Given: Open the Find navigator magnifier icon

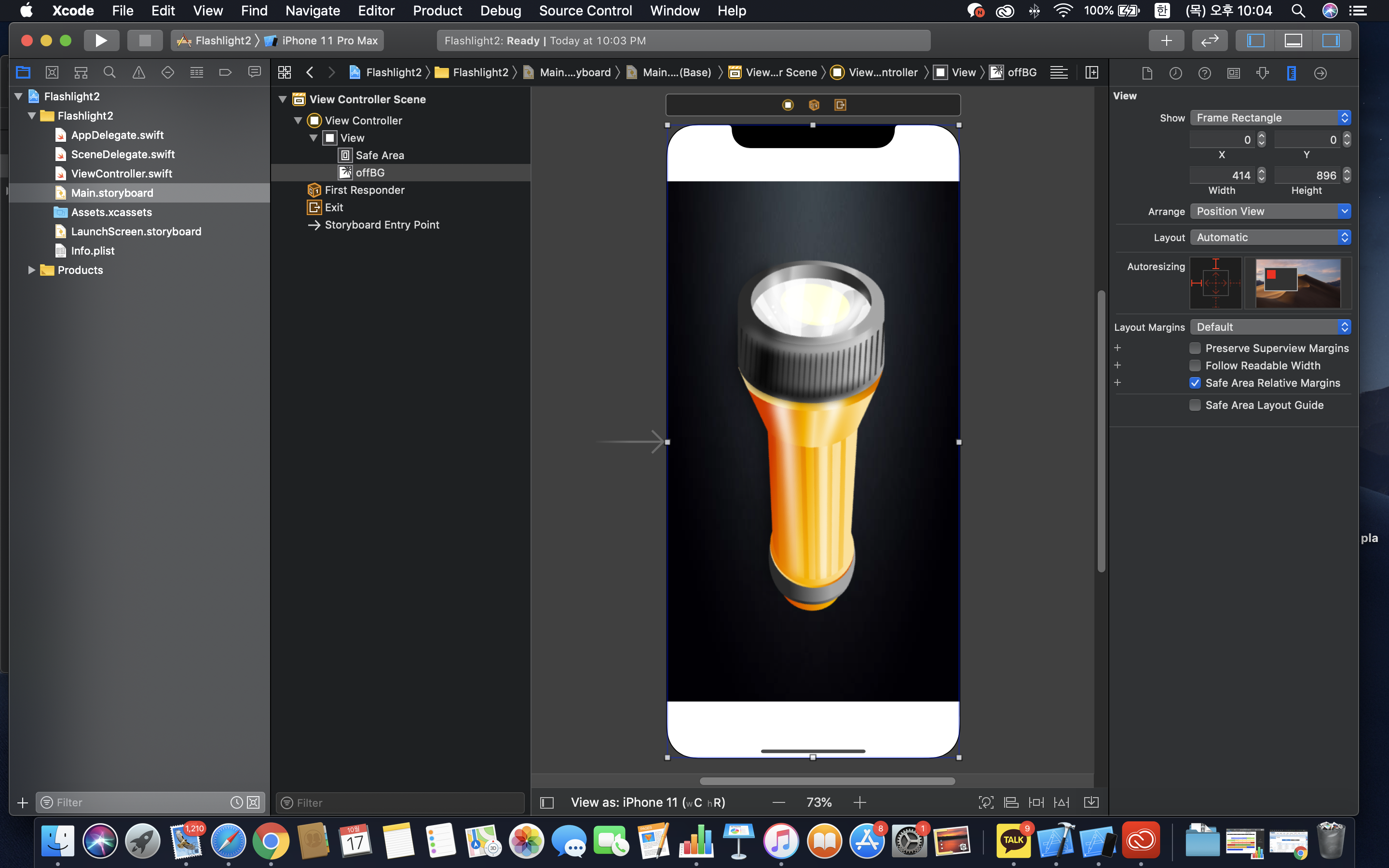Looking at the screenshot, I should pos(109,72).
